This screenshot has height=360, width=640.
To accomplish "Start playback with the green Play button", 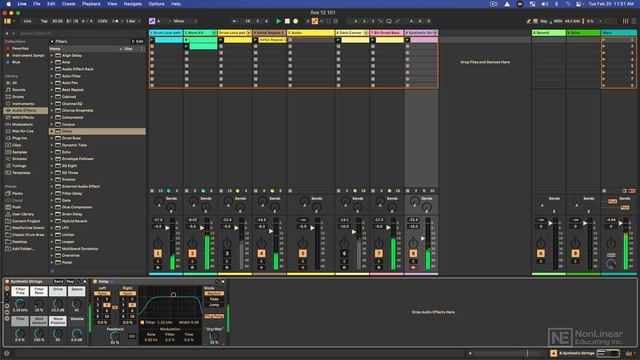I will coord(278,21).
